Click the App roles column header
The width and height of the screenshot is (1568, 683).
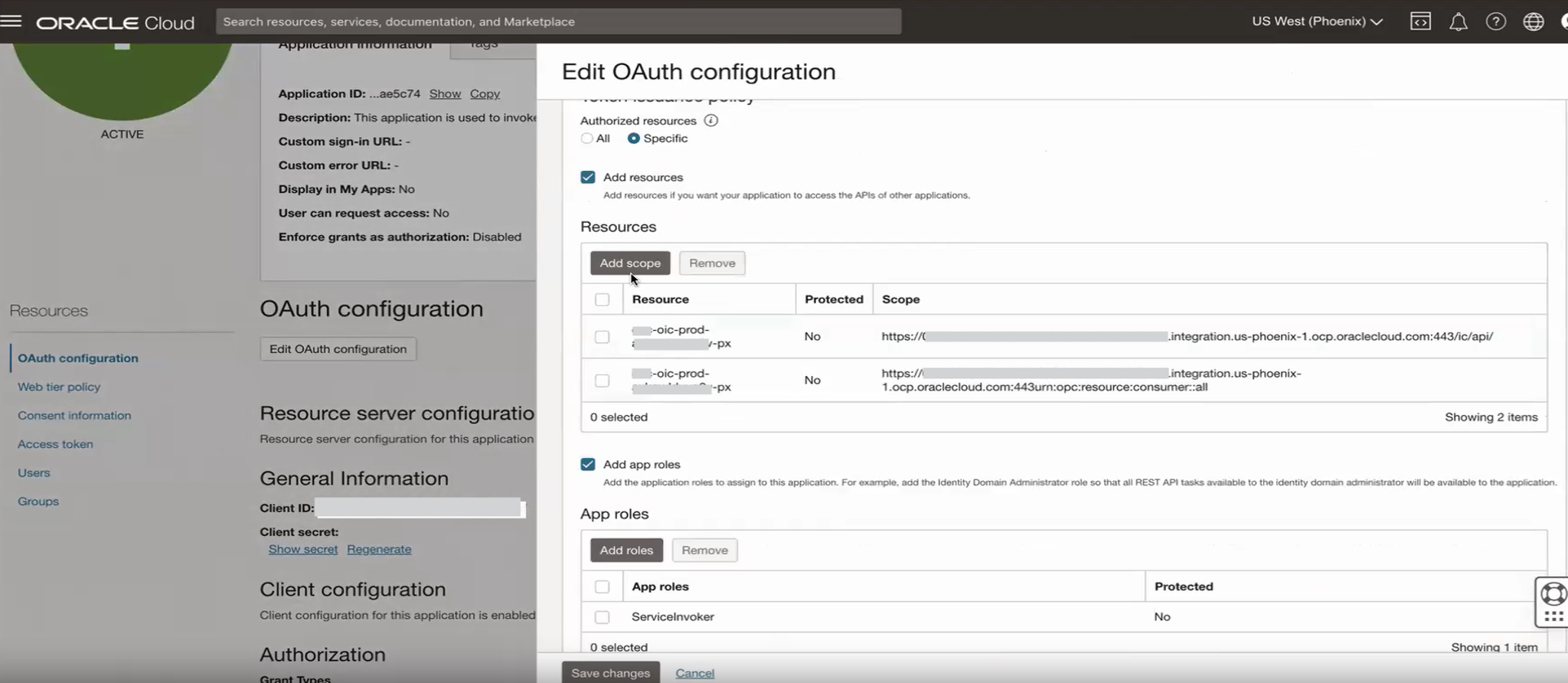coord(660,587)
